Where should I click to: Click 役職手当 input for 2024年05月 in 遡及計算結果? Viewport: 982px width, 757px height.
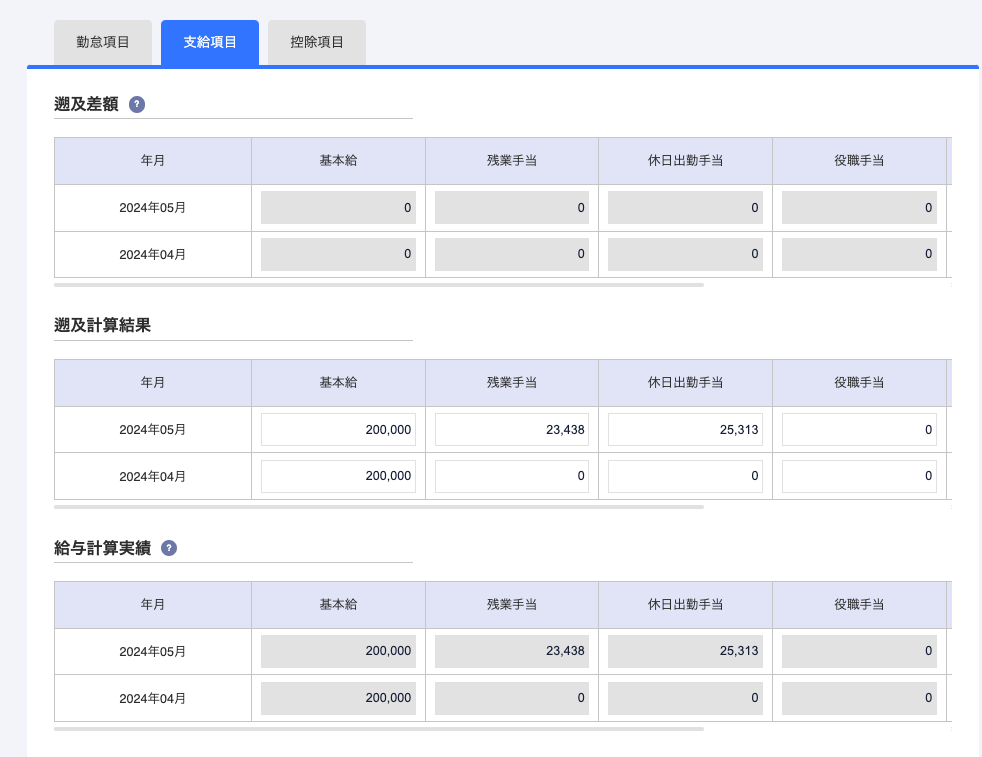859,430
